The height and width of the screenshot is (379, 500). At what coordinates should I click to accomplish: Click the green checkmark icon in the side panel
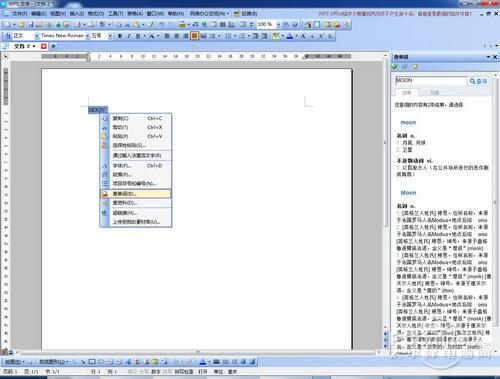(395, 67)
